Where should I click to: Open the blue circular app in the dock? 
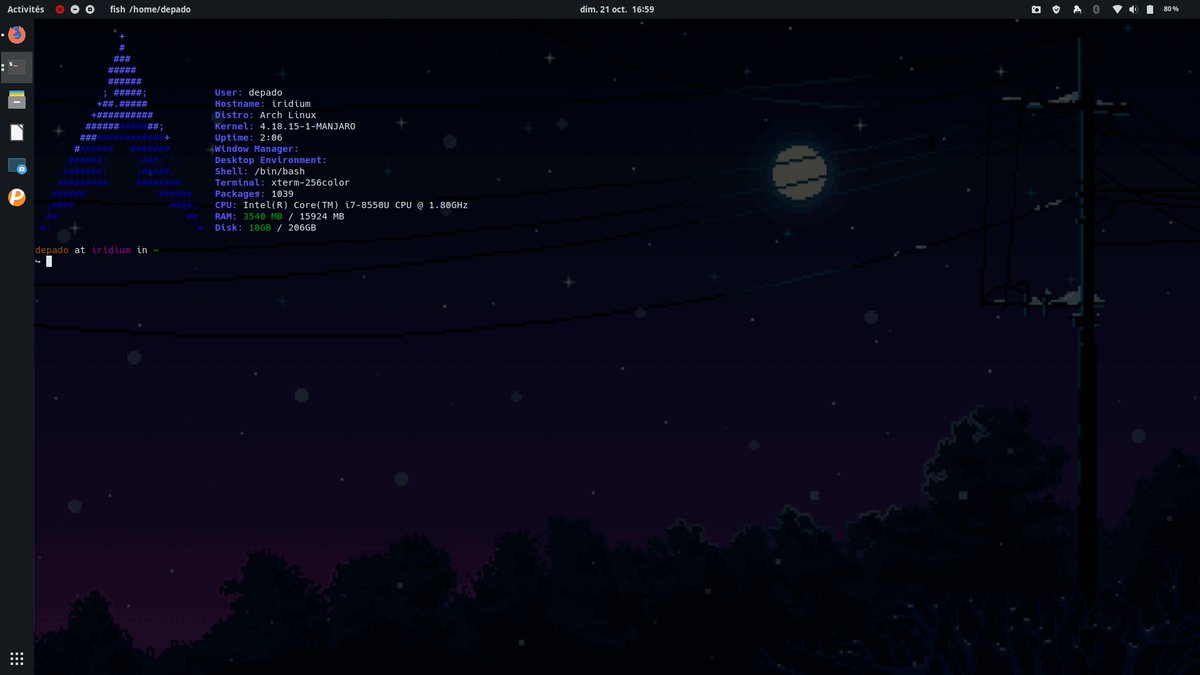[x=16, y=164]
